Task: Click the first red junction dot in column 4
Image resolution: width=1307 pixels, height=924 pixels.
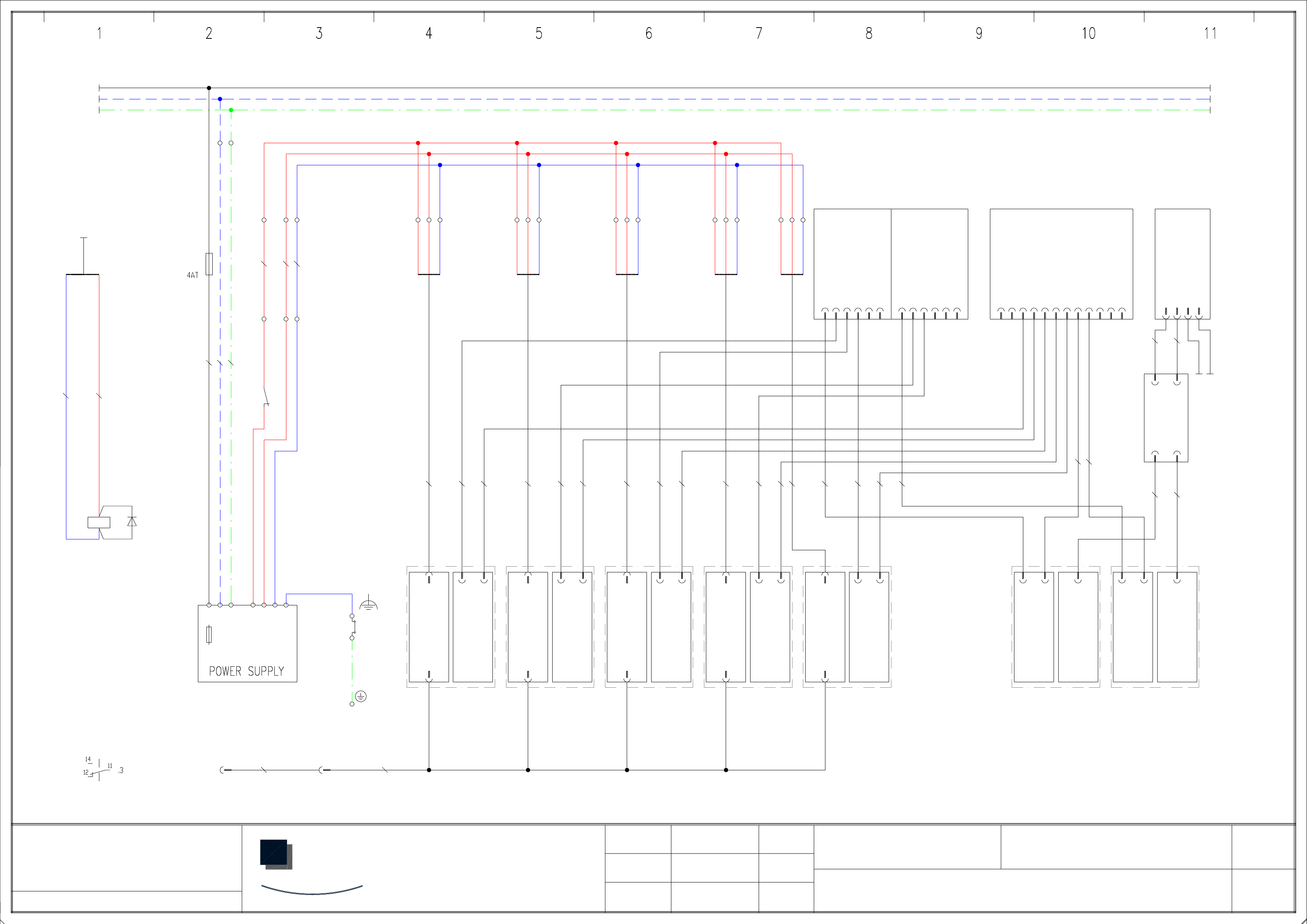Action: tap(418, 143)
